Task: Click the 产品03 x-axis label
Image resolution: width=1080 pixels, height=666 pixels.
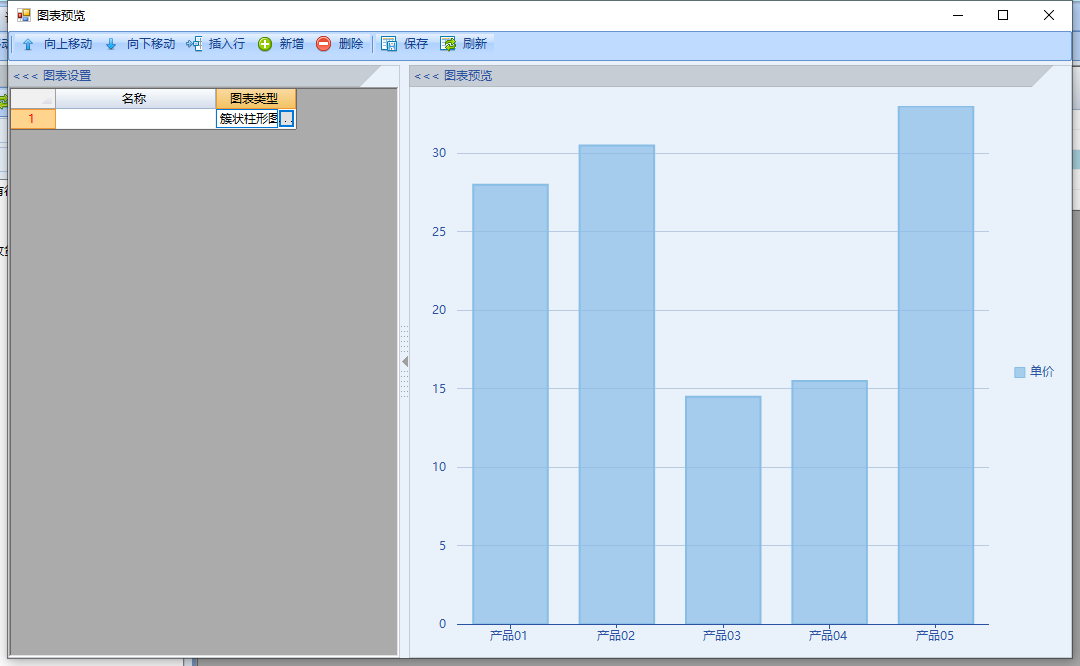Action: coord(722,636)
